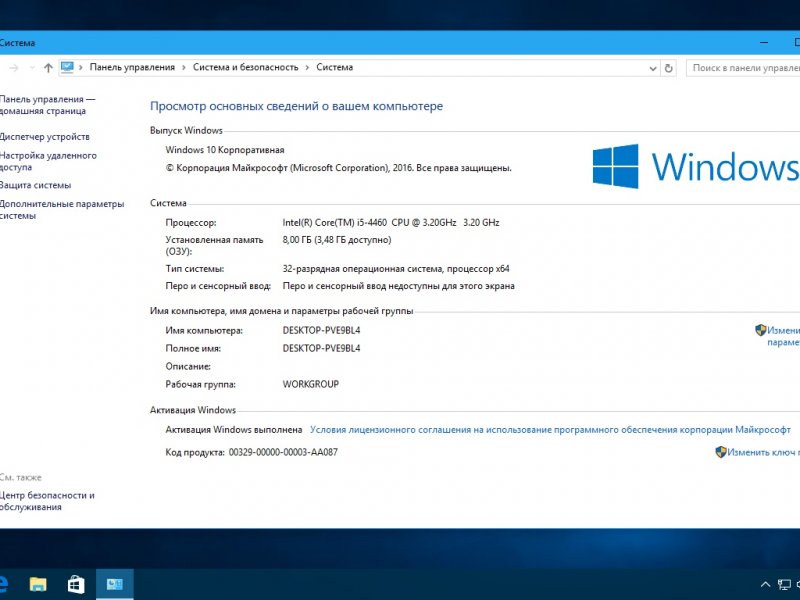Viewport: 800px width, 600px height.
Task: Click Изменить ключ продукта link
Action: pyautogui.click(x=763, y=452)
